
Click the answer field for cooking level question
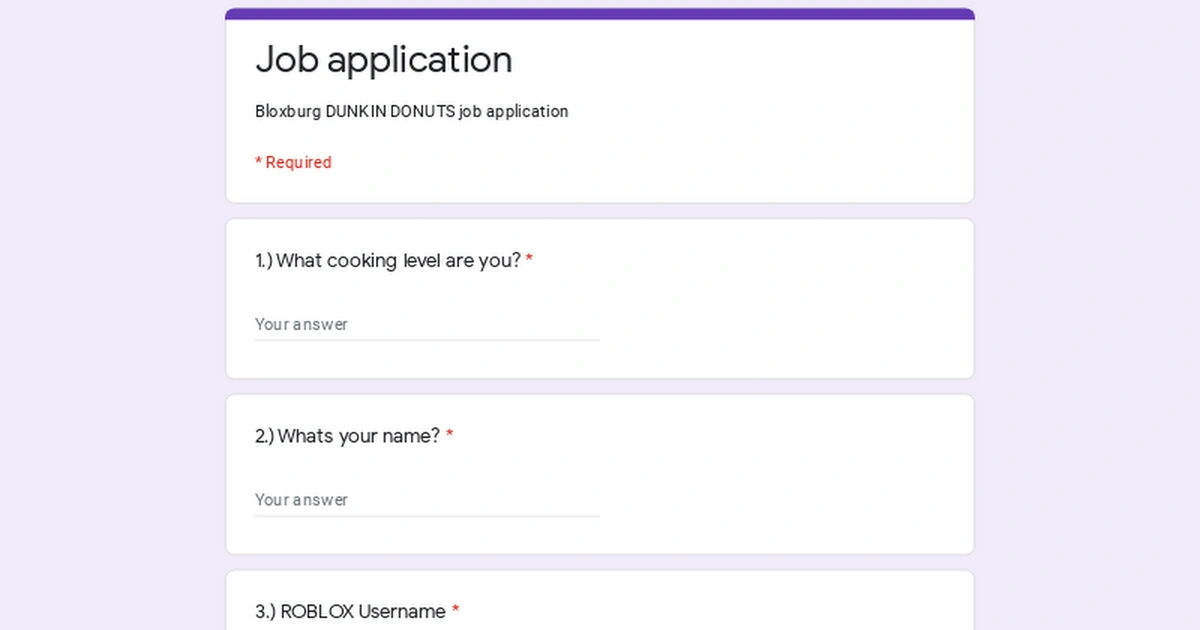(x=420, y=325)
